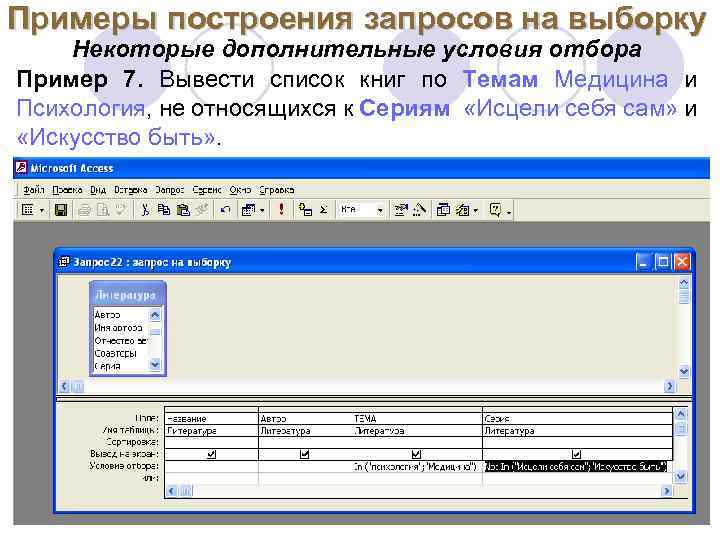Toggle show checkbox for ТЕМА column
Viewport: 720px width, 540px height.
pyautogui.click(x=416, y=454)
